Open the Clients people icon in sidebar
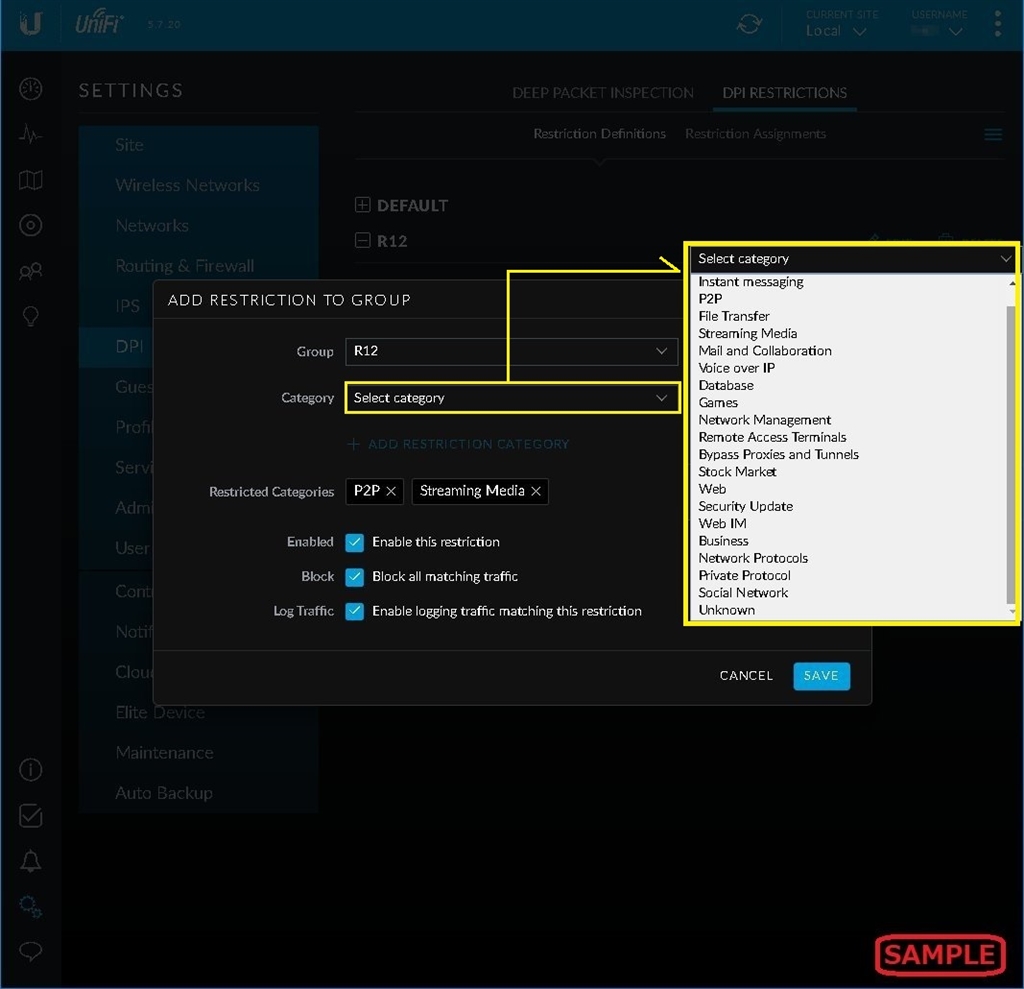Image resolution: width=1024 pixels, height=989 pixels. pyautogui.click(x=31, y=270)
